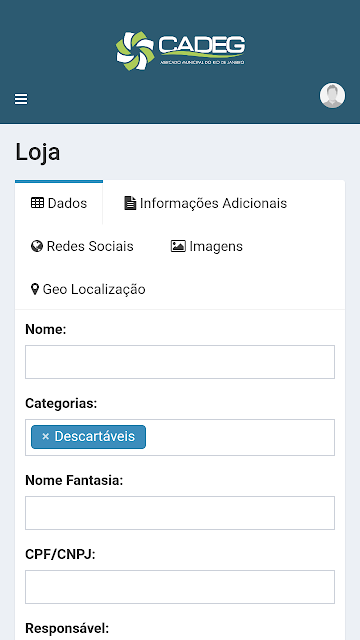The height and width of the screenshot is (640, 360).
Task: Click into the Nome Fantasia field
Action: 180,513
